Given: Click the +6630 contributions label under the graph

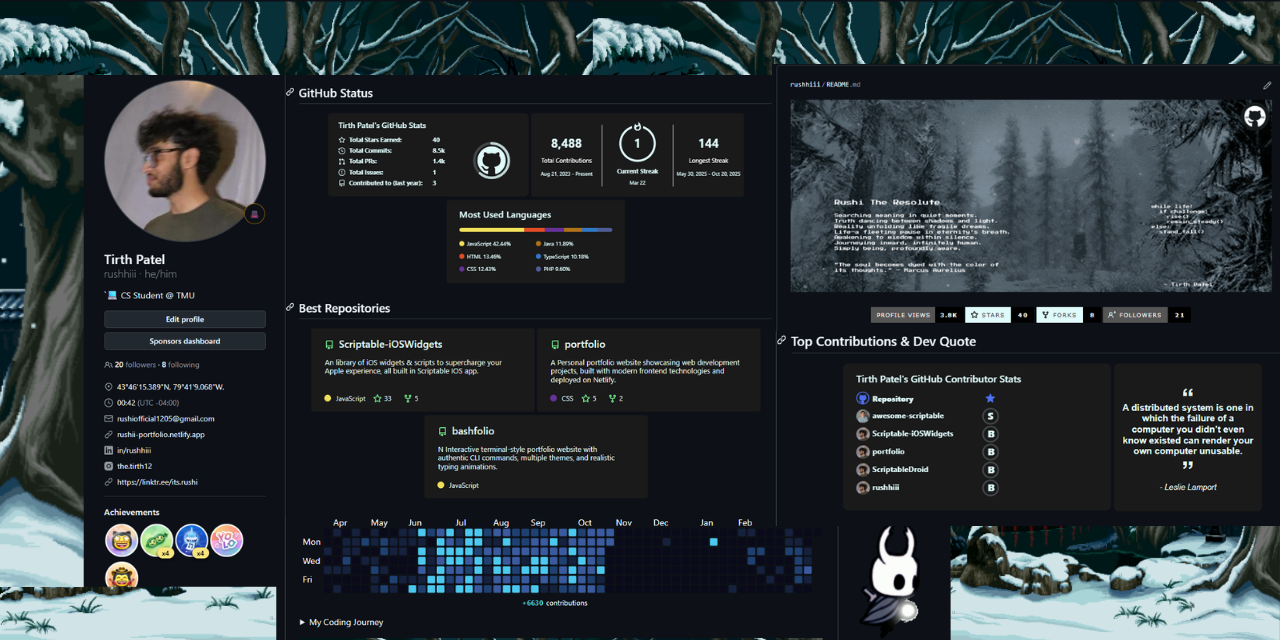Looking at the screenshot, I should click(555, 603).
